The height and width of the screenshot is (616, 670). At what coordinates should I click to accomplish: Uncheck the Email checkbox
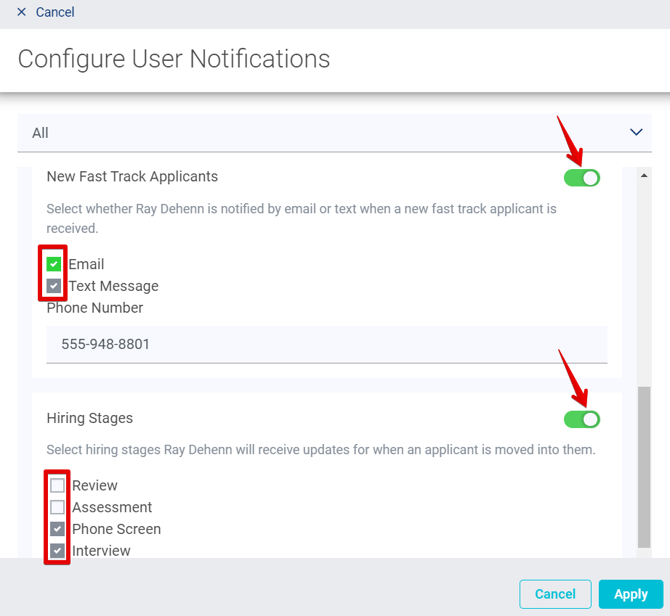pos(54,265)
